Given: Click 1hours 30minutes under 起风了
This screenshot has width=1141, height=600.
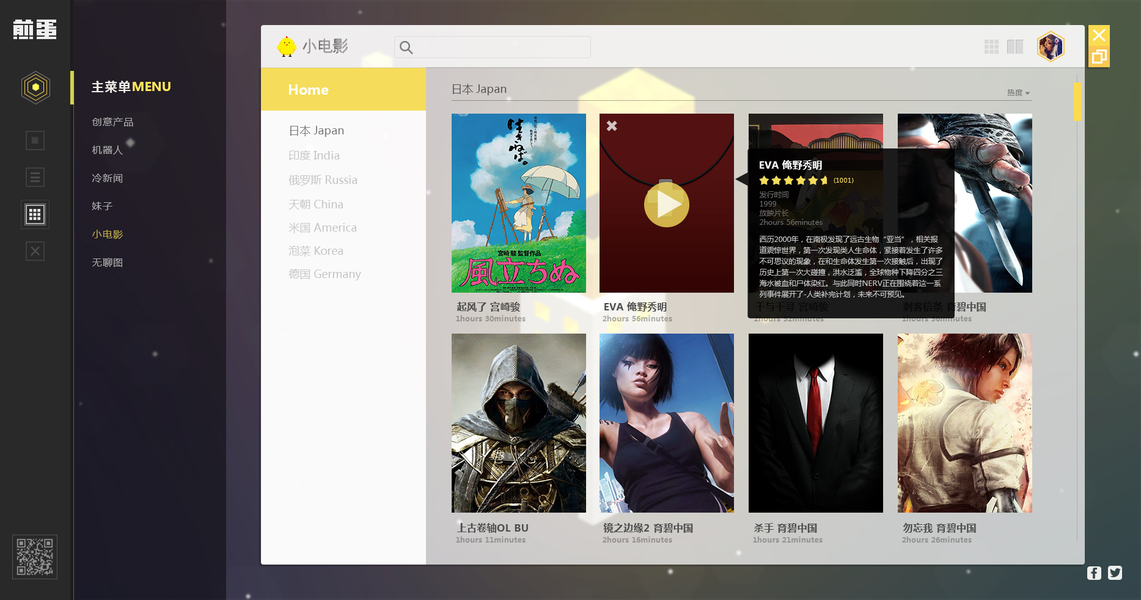Looking at the screenshot, I should [490, 319].
